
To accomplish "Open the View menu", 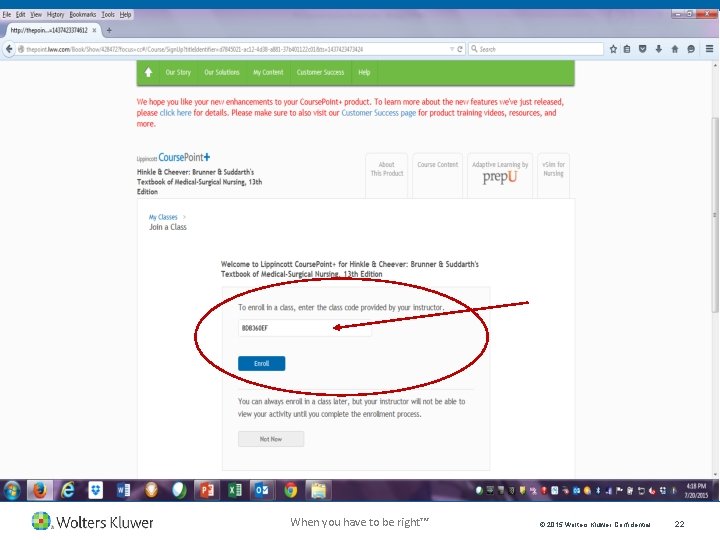I will click(x=36, y=15).
